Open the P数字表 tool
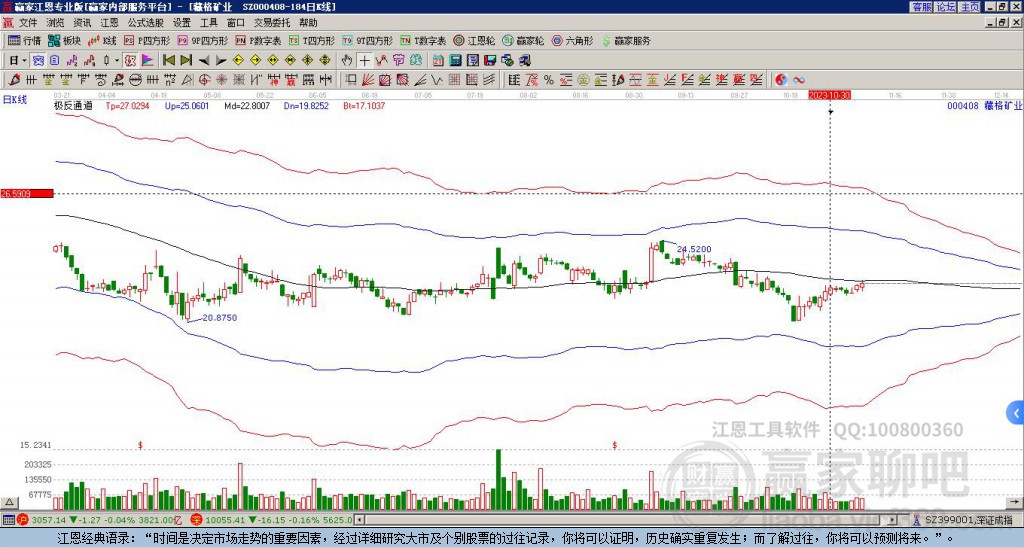Screen dimensions: 1024x548 coord(258,40)
